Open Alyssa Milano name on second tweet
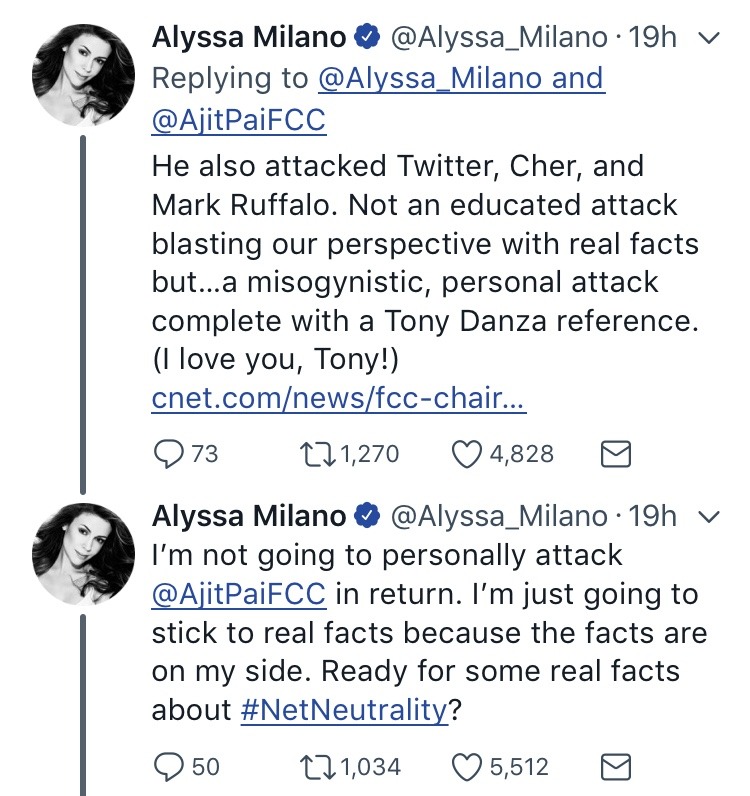 click(x=250, y=516)
